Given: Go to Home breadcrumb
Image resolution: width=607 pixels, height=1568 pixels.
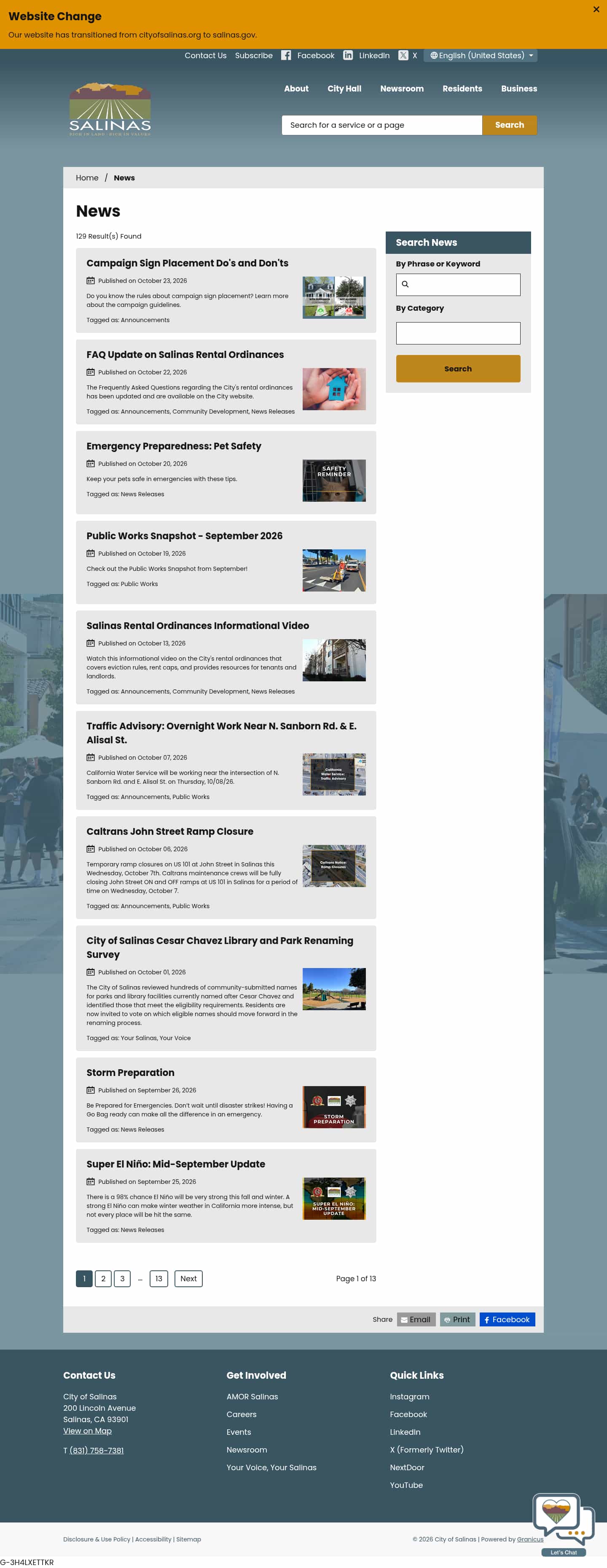Looking at the screenshot, I should coord(87,178).
